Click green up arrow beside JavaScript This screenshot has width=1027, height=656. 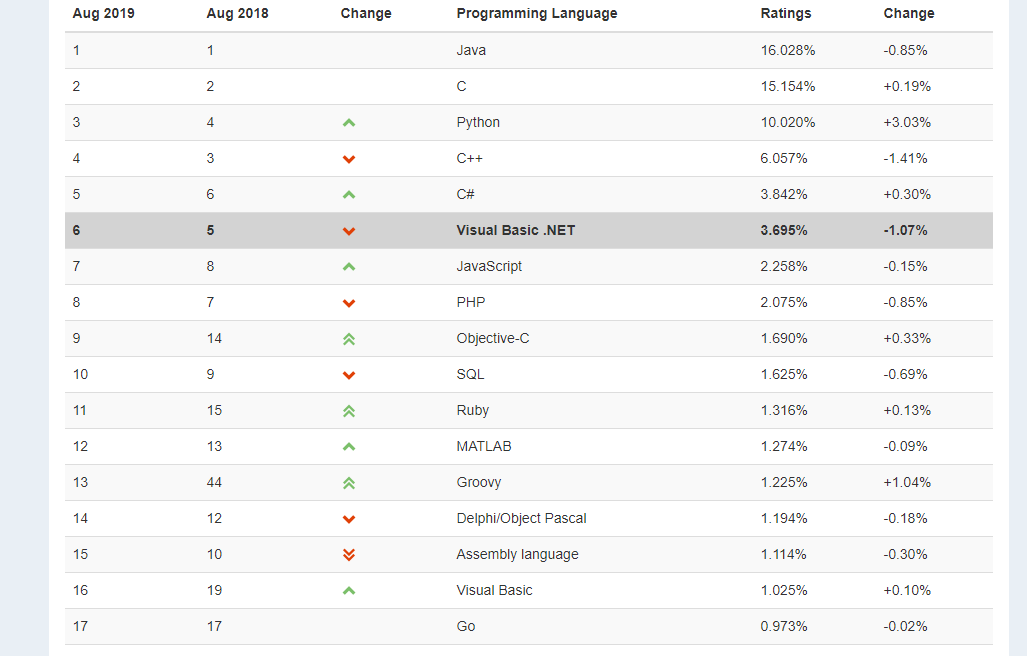(x=349, y=266)
